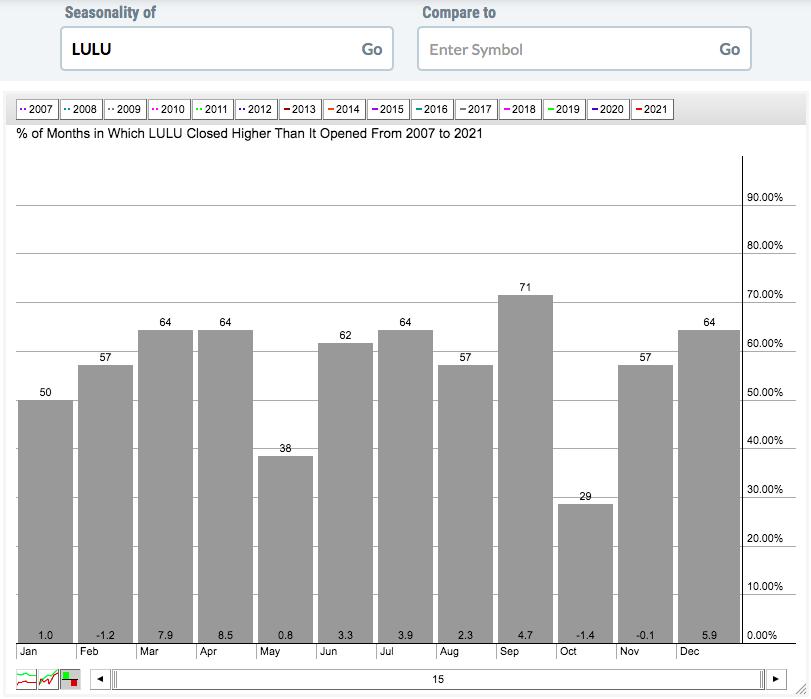Click the Seasonality symbol field containing LULU
This screenshot has height=699, width=811.
210,49
